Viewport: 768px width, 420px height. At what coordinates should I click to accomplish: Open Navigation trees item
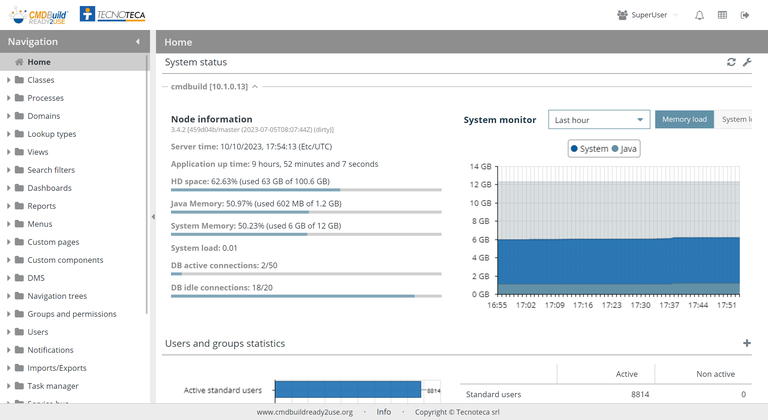57,296
